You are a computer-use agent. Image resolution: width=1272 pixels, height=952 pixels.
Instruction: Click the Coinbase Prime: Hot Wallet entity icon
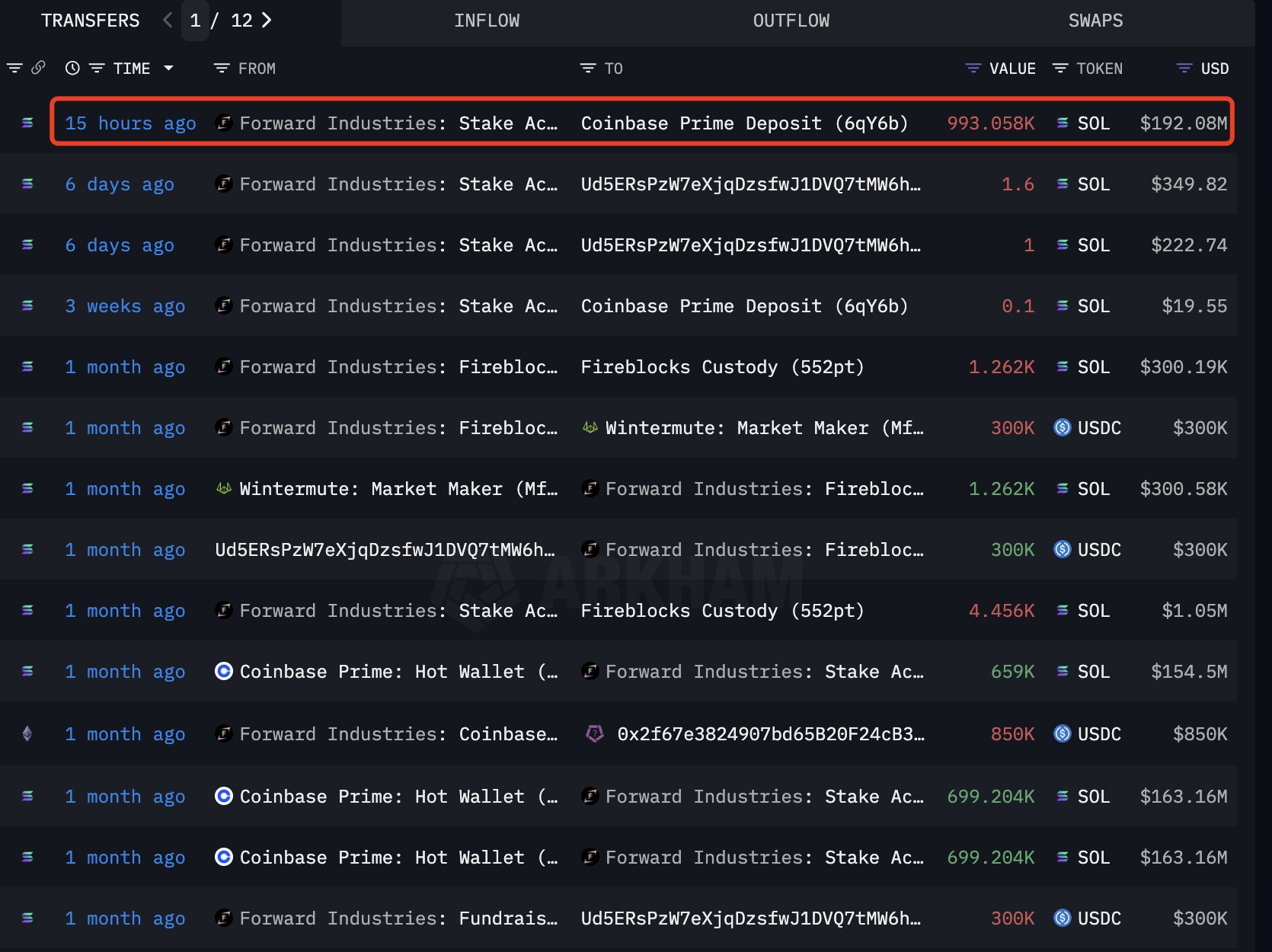tap(223, 671)
